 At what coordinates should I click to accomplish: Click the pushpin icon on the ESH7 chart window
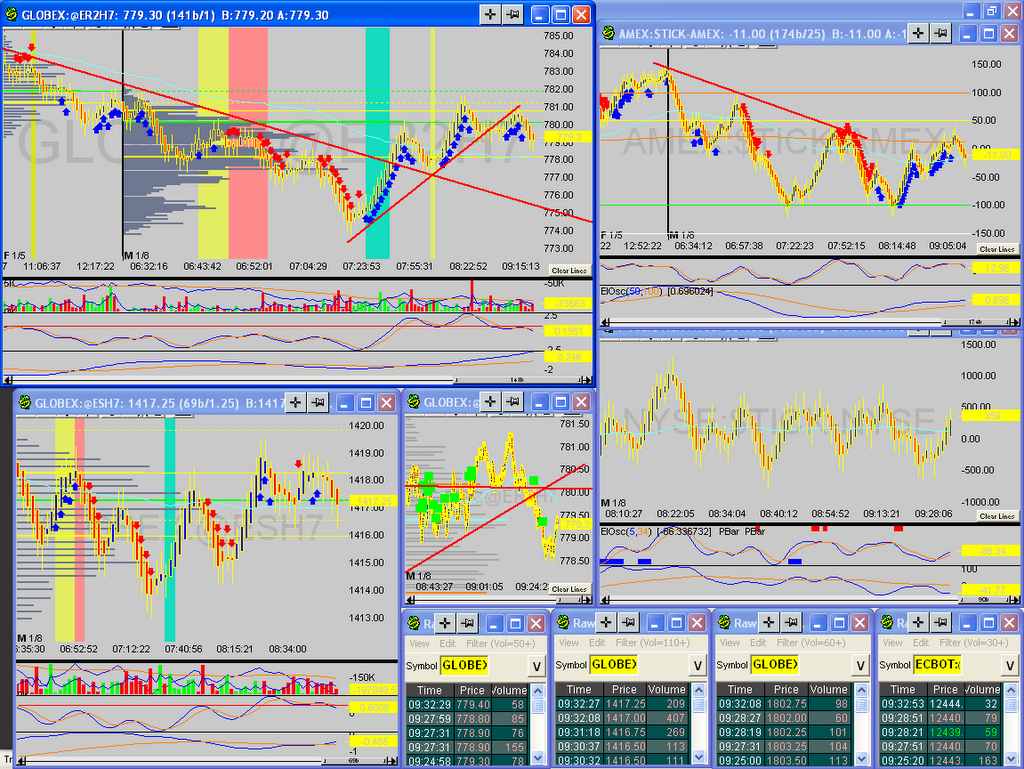320,402
